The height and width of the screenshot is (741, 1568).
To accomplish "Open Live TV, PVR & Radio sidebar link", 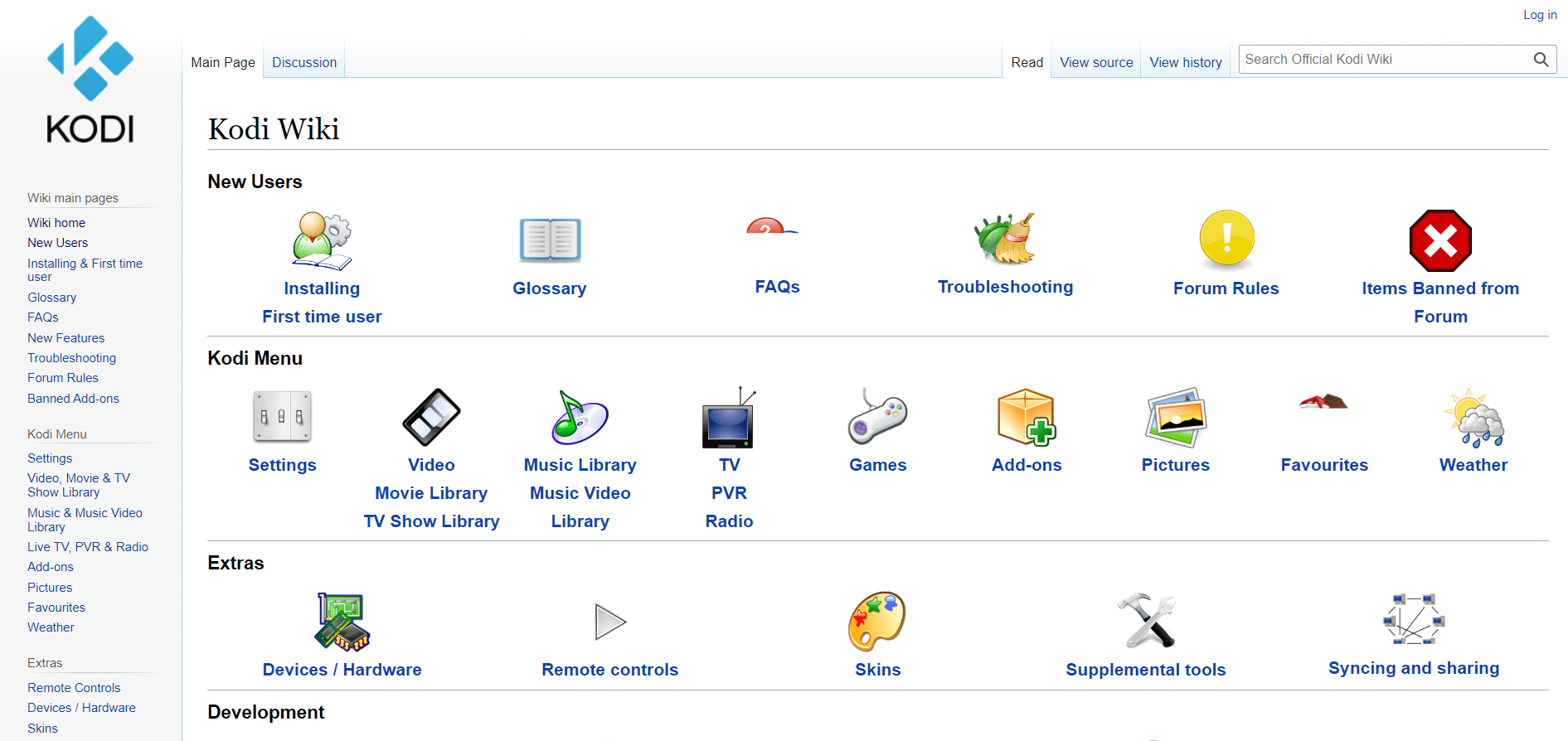I will point(87,547).
